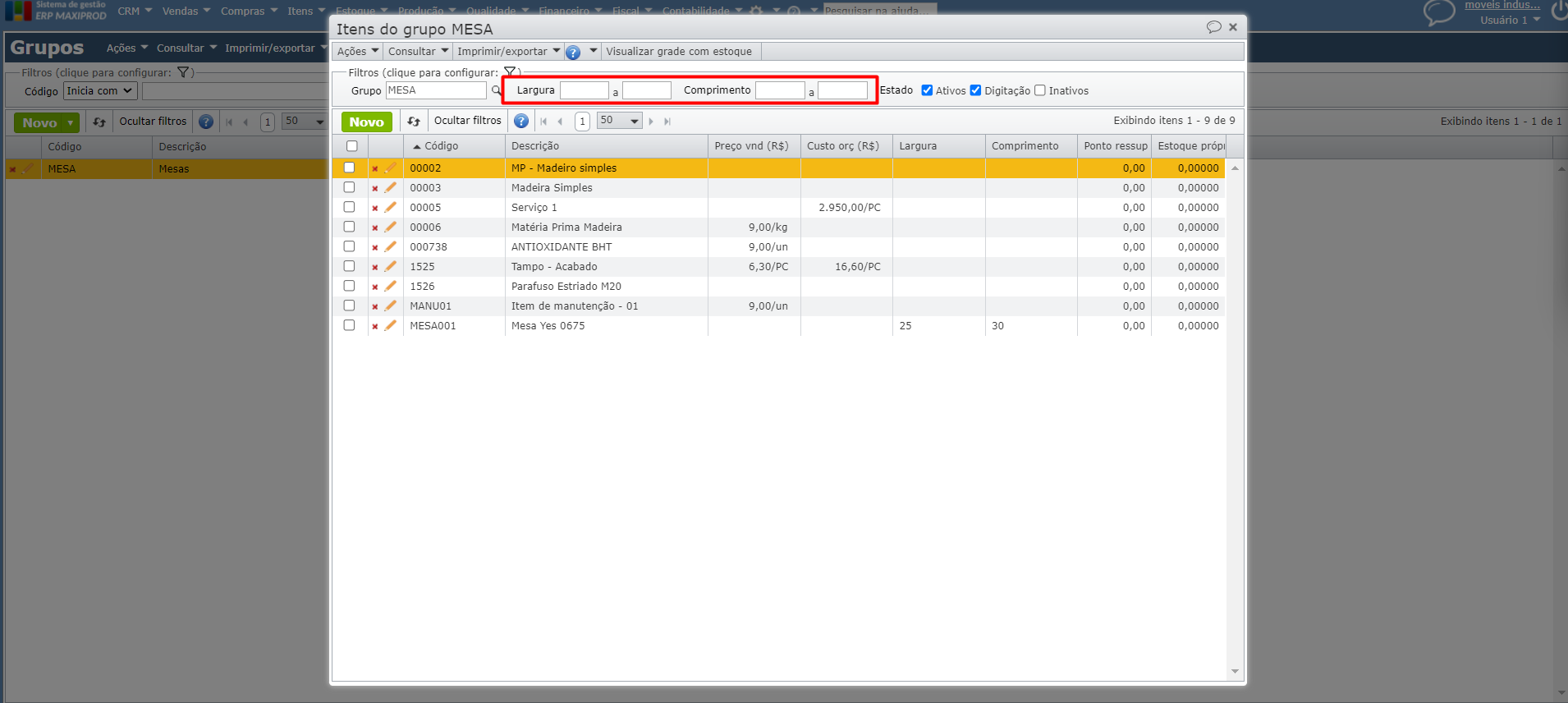Viewport: 1568px width, 703px height.
Task: Open Consultar menu in the Grupos window
Action: [187, 48]
